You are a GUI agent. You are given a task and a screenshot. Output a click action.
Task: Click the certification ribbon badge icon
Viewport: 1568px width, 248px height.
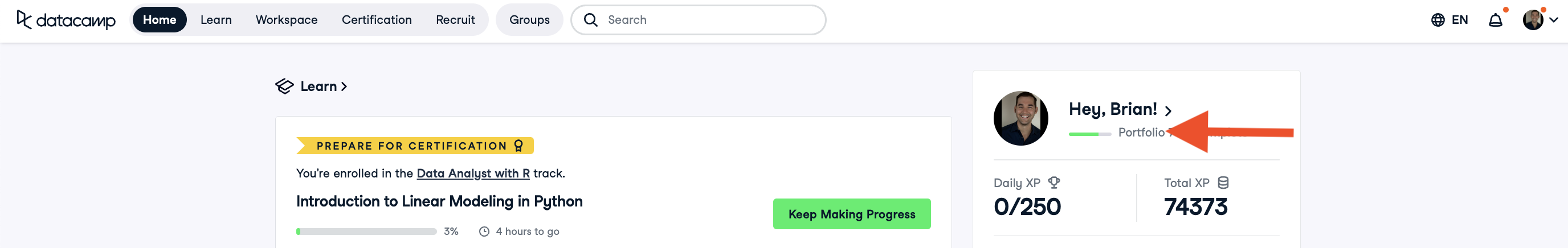518,146
